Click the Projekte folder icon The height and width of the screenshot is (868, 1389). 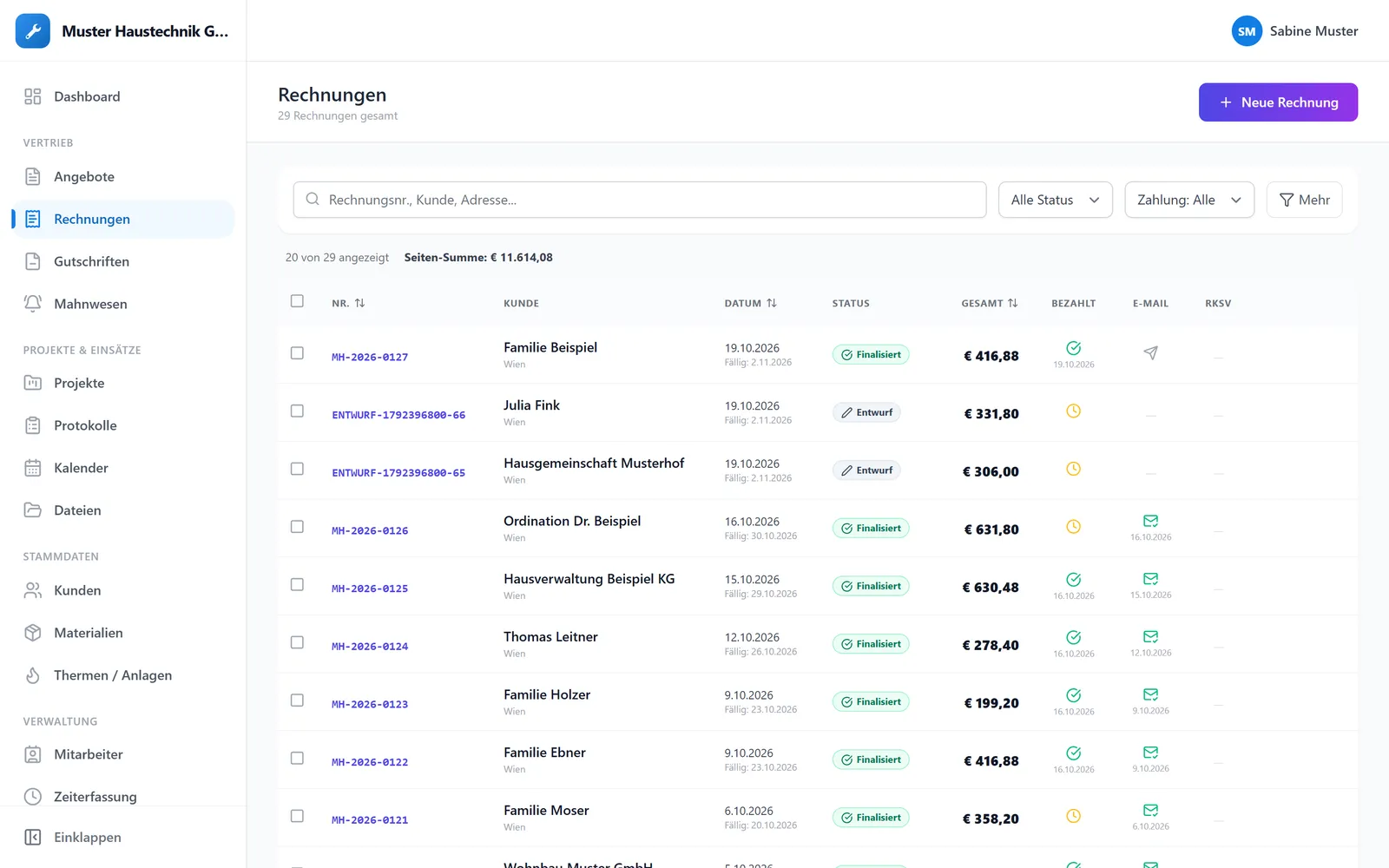pyautogui.click(x=33, y=383)
